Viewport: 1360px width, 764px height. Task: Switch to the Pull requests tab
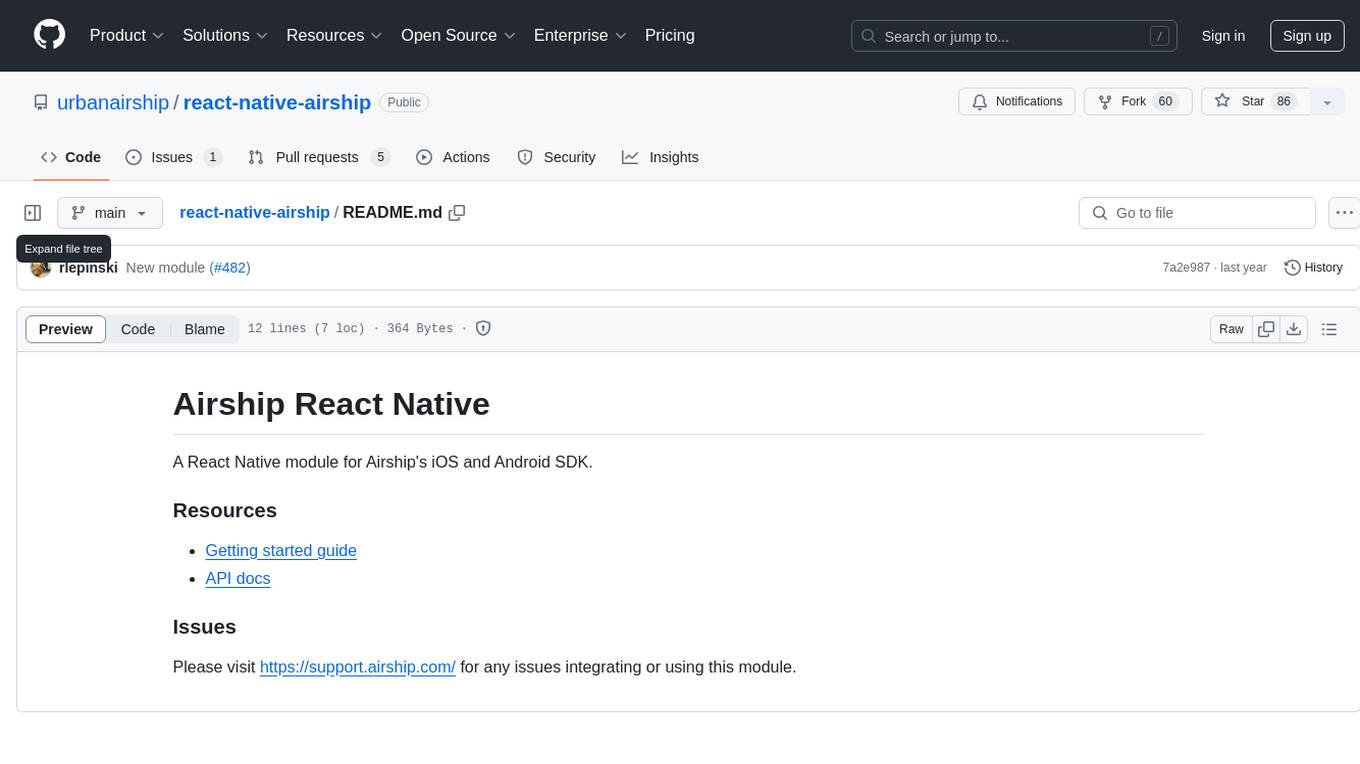318,157
